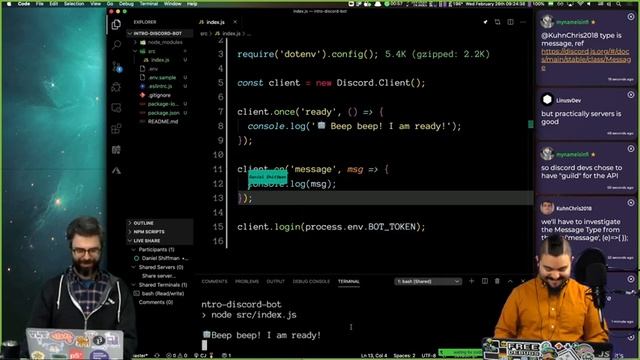Viewport: 640px width, 360px height.
Task: Switch to the DEBUG CONSOLE panel tab
Action: click(311, 282)
